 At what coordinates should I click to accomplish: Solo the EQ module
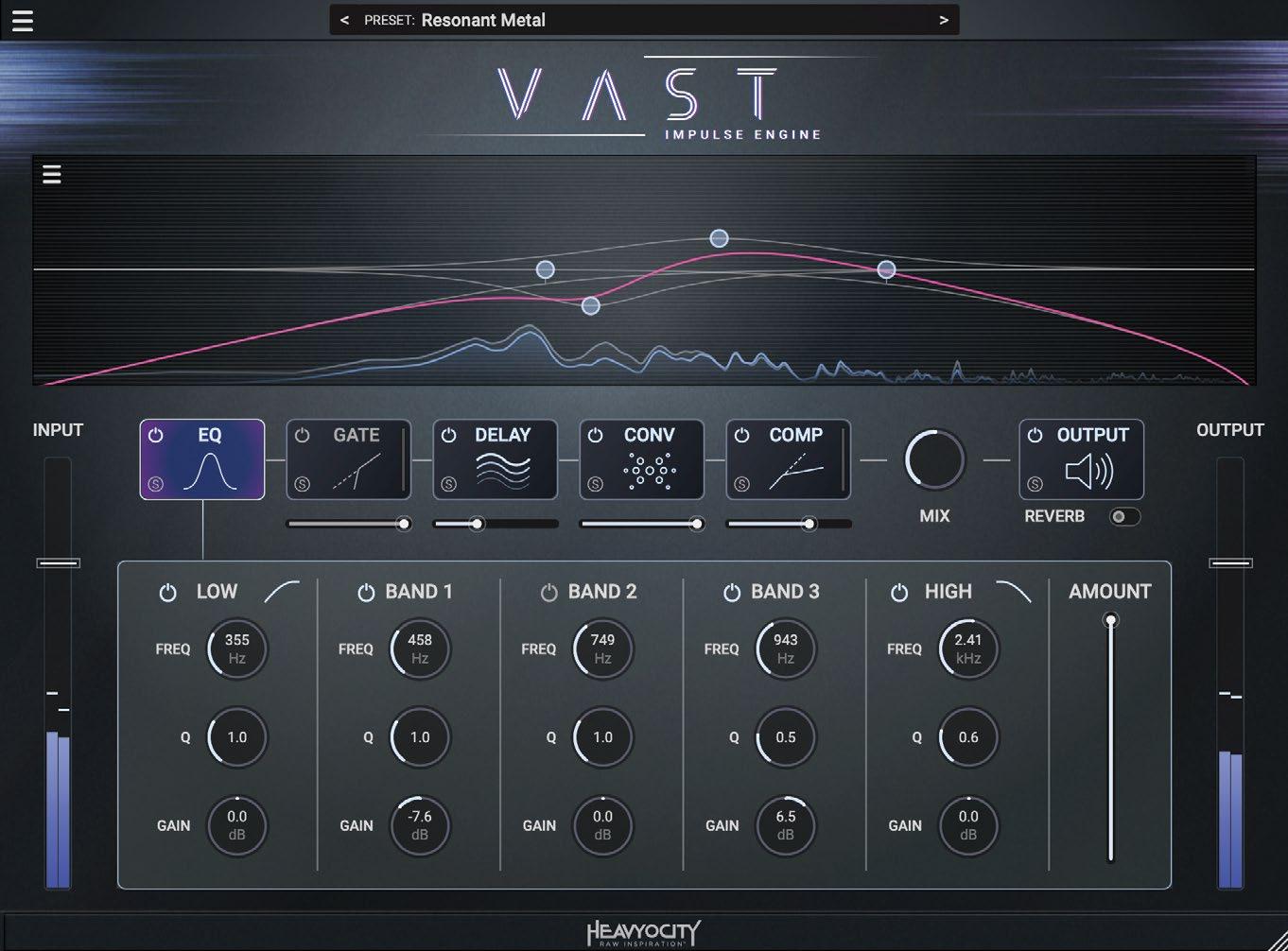pyautogui.click(x=156, y=484)
